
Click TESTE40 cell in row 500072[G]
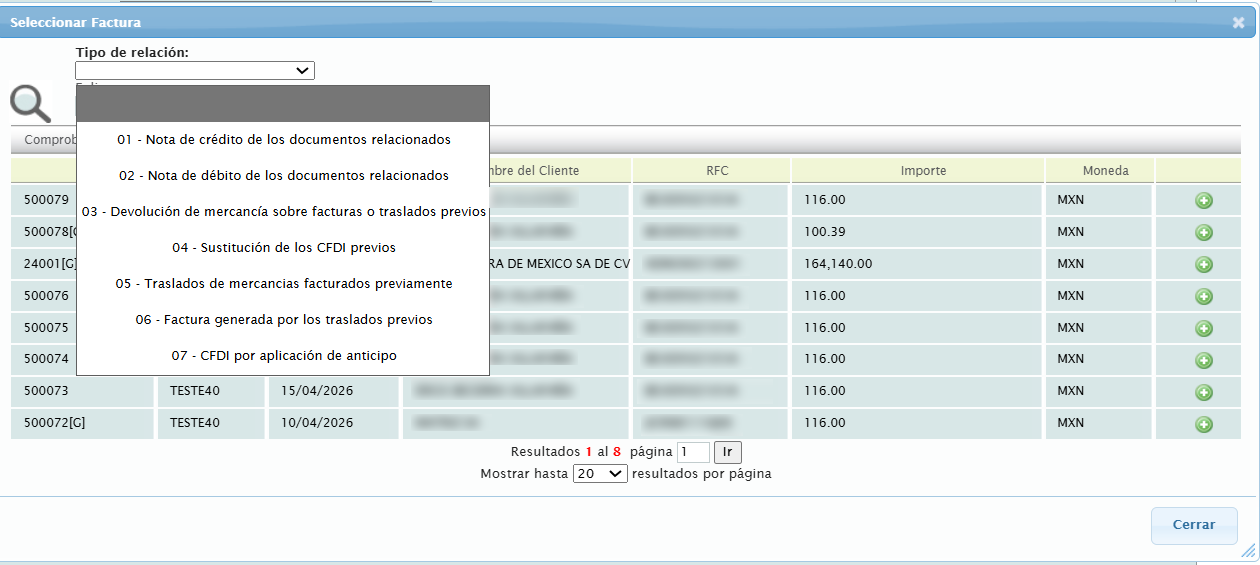click(x=210, y=423)
